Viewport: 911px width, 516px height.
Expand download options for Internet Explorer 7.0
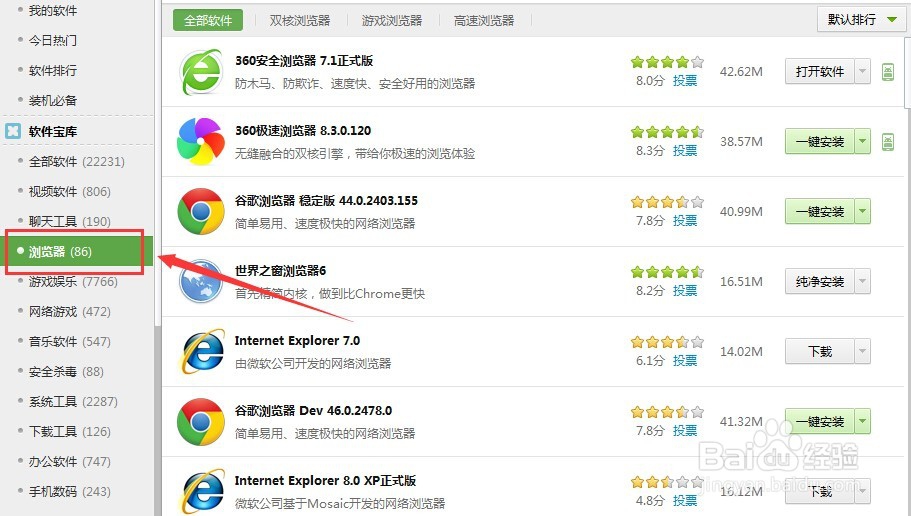(x=863, y=351)
